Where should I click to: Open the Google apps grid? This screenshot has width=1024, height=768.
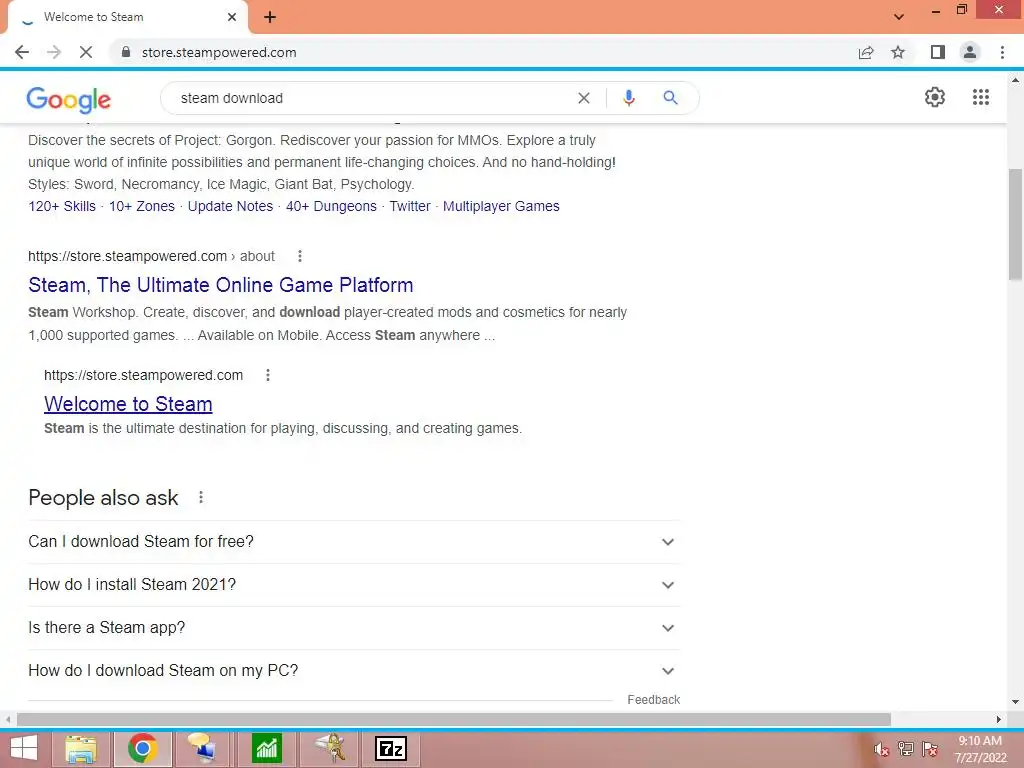(980, 97)
